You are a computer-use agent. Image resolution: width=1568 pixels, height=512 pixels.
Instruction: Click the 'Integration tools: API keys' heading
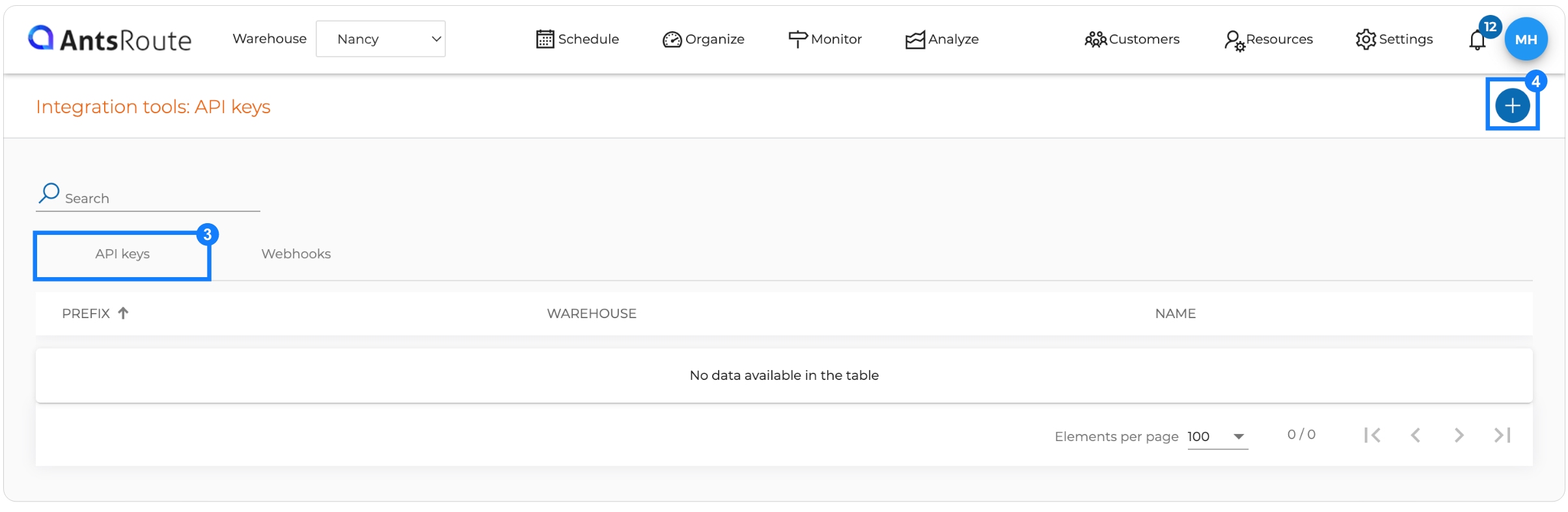[153, 107]
